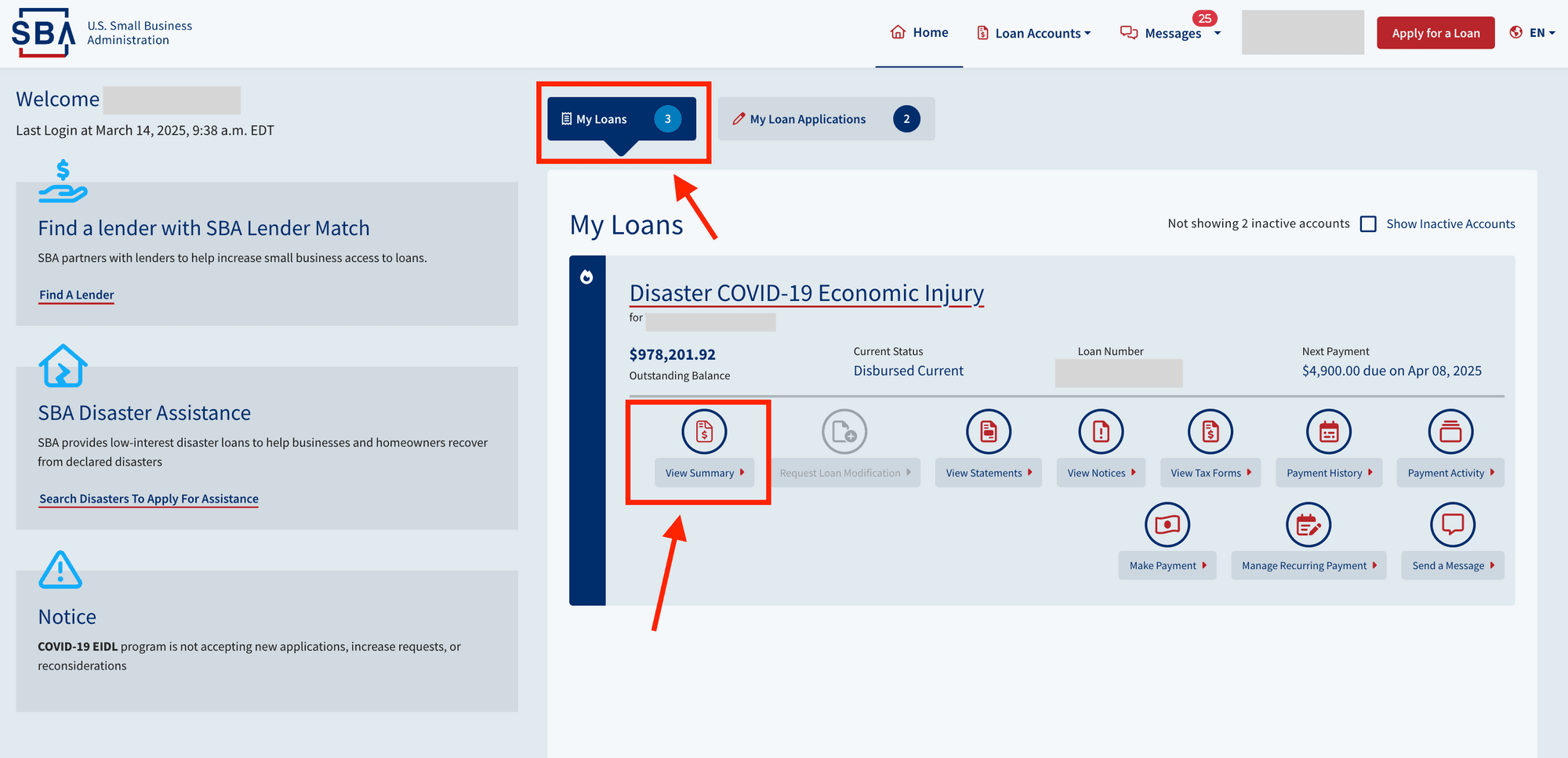The image size is (1568, 758).
Task: Go to Home in navigation bar
Action: tap(919, 33)
